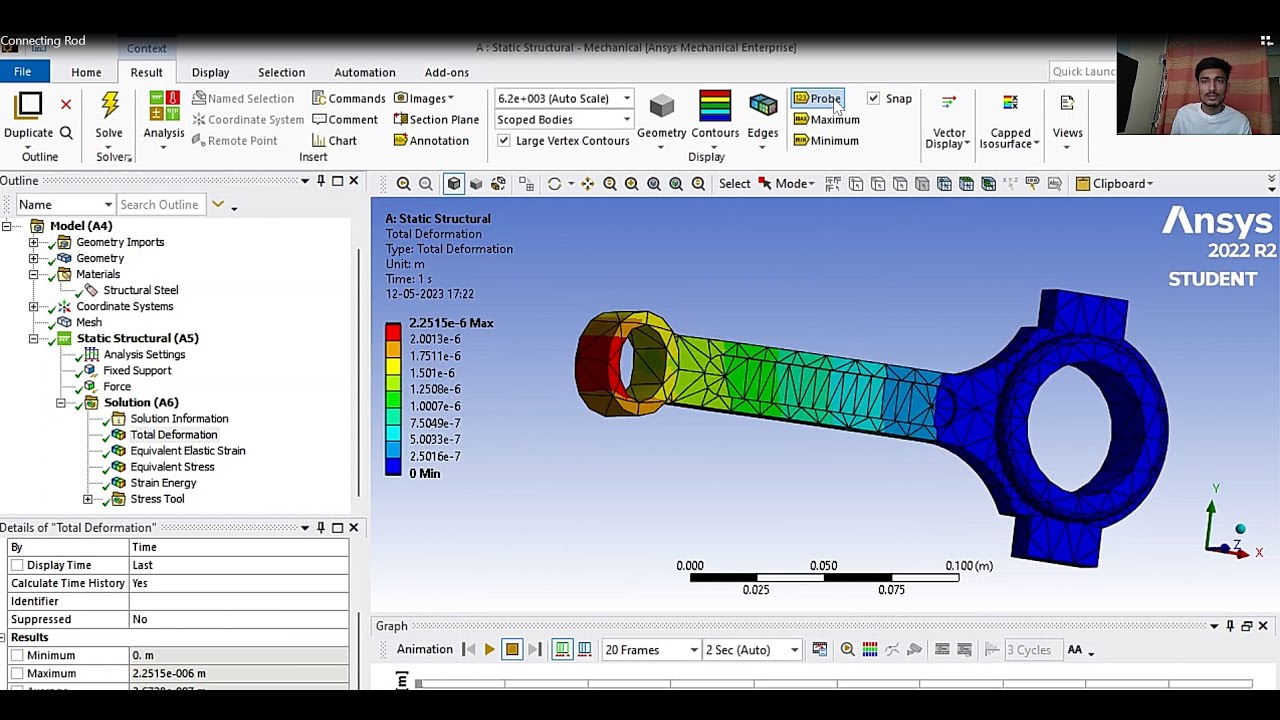
Task: Open the Views icon in ribbon
Action: 1067,103
